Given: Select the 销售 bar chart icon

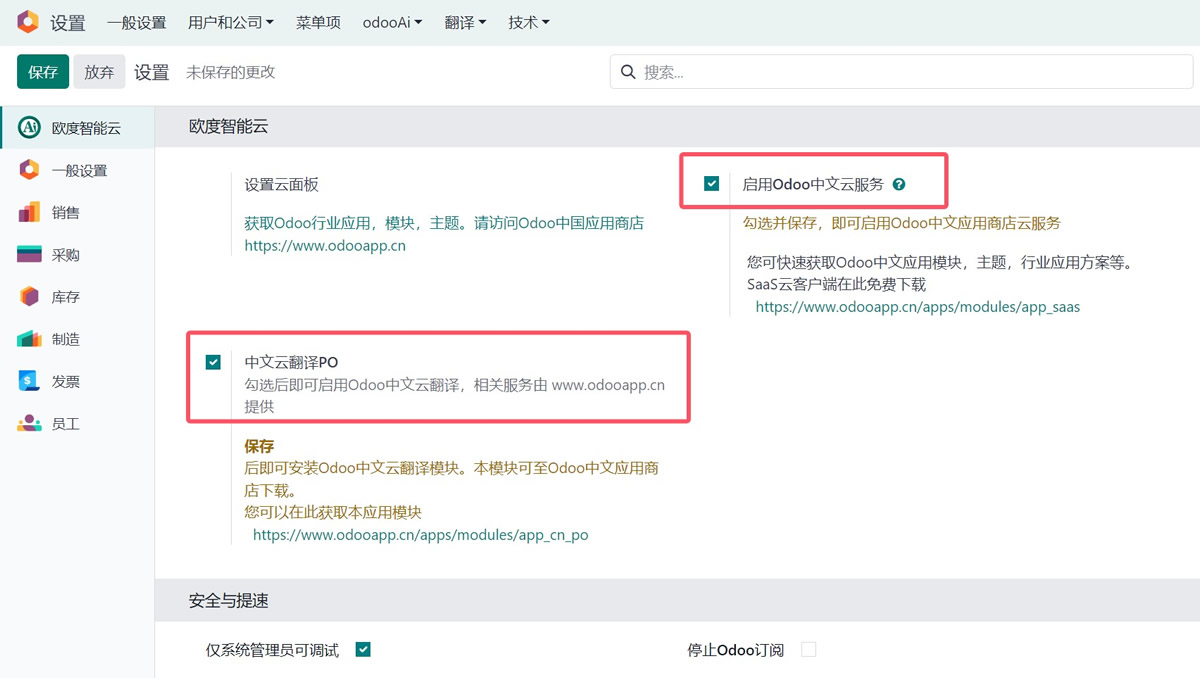Looking at the screenshot, I should pos(30,212).
